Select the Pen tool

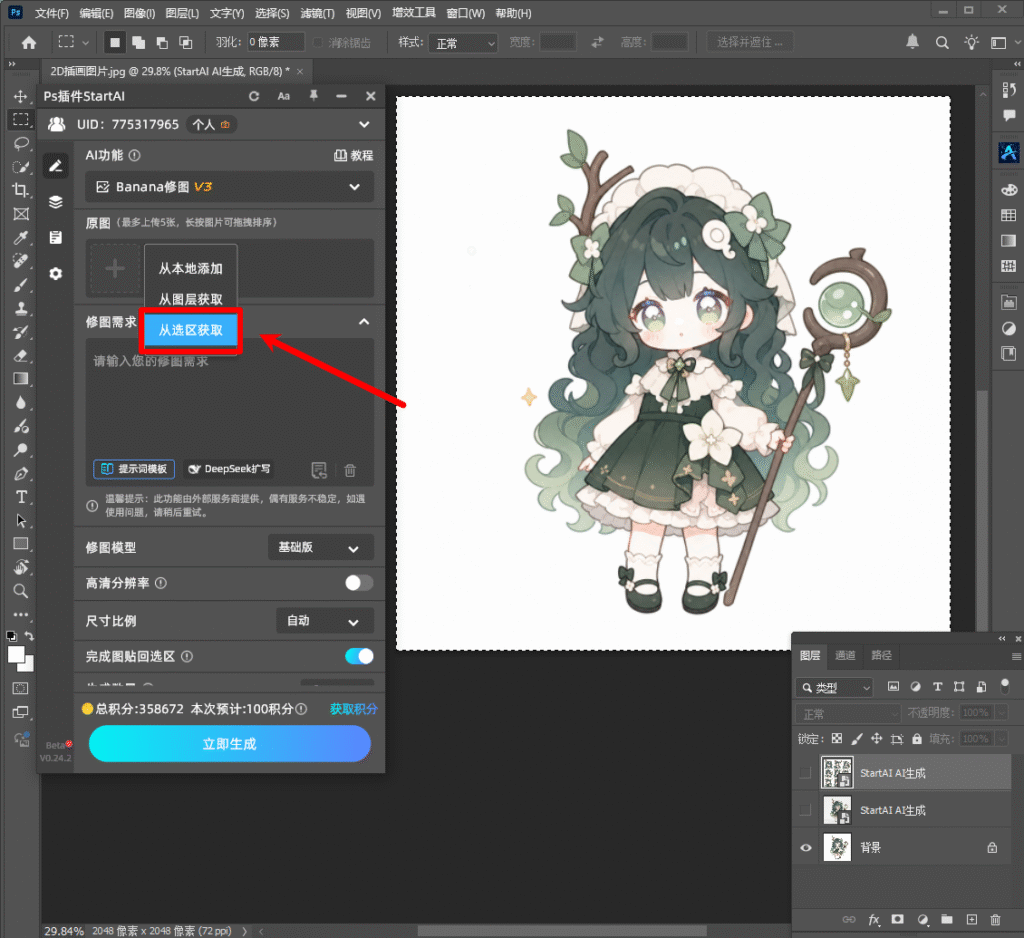pos(21,474)
